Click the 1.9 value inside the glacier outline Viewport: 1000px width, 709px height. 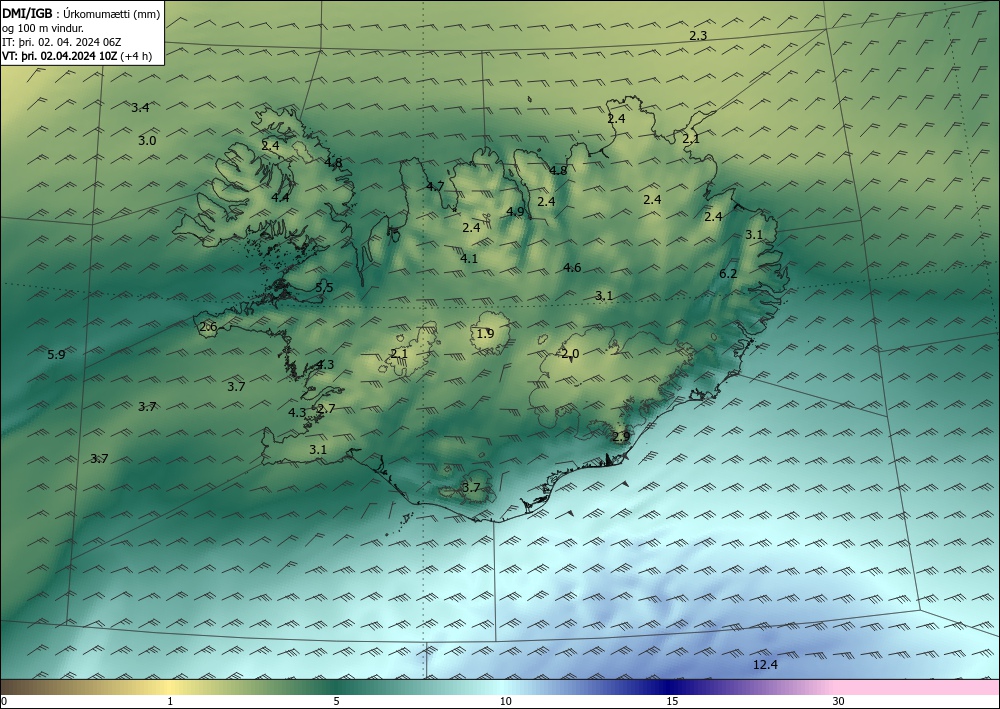click(485, 333)
